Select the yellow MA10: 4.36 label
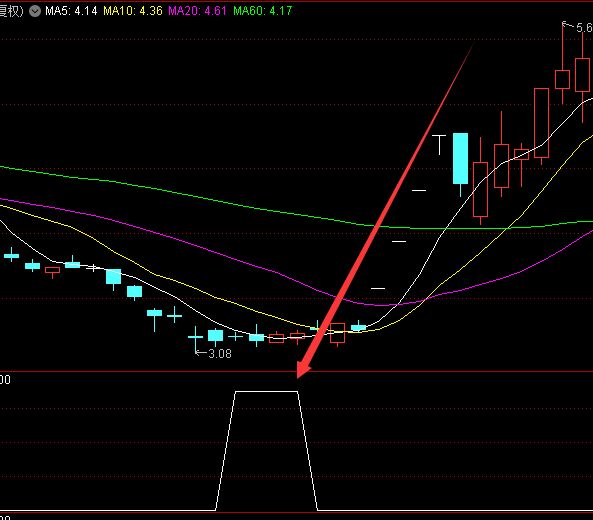593x520 pixels. pos(133,11)
